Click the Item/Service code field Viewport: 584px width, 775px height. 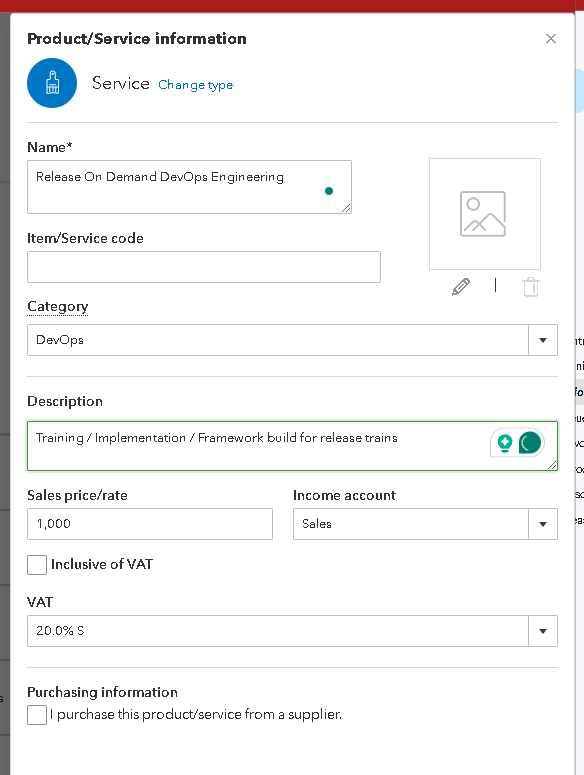[x=204, y=267]
